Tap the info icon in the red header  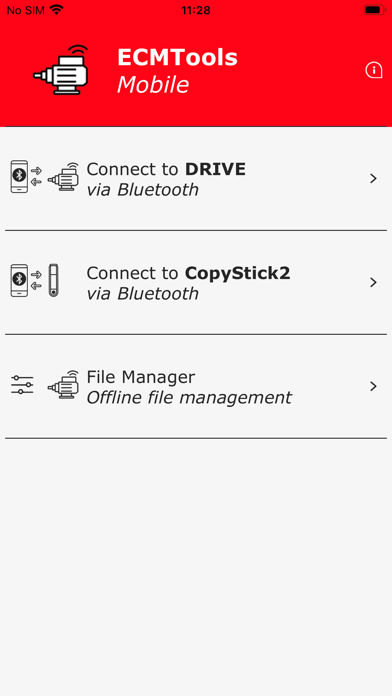pos(374,70)
